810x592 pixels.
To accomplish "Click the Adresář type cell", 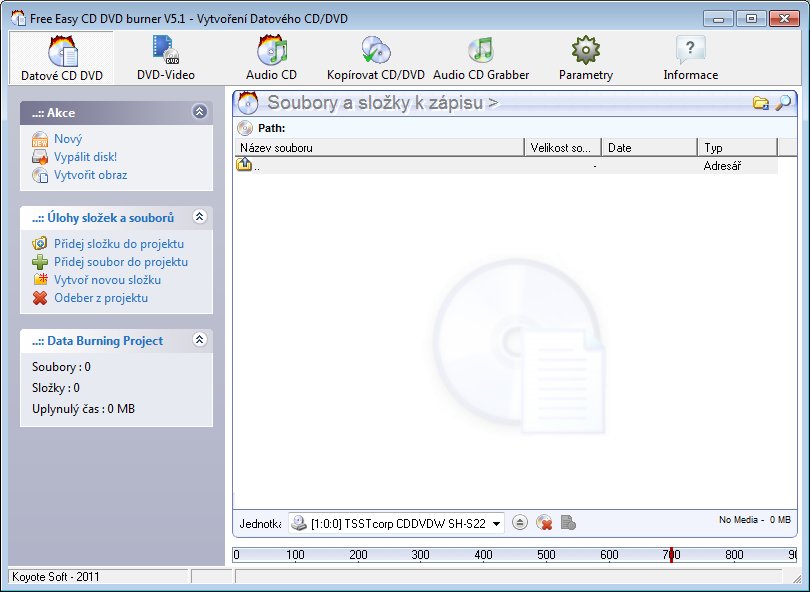I will tap(722, 166).
